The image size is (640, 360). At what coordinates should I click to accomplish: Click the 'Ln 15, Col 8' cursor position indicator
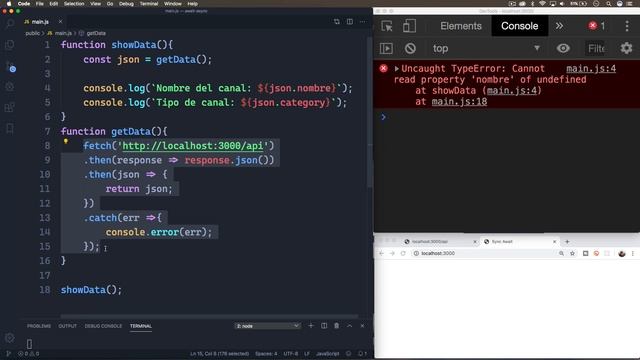coord(220,354)
